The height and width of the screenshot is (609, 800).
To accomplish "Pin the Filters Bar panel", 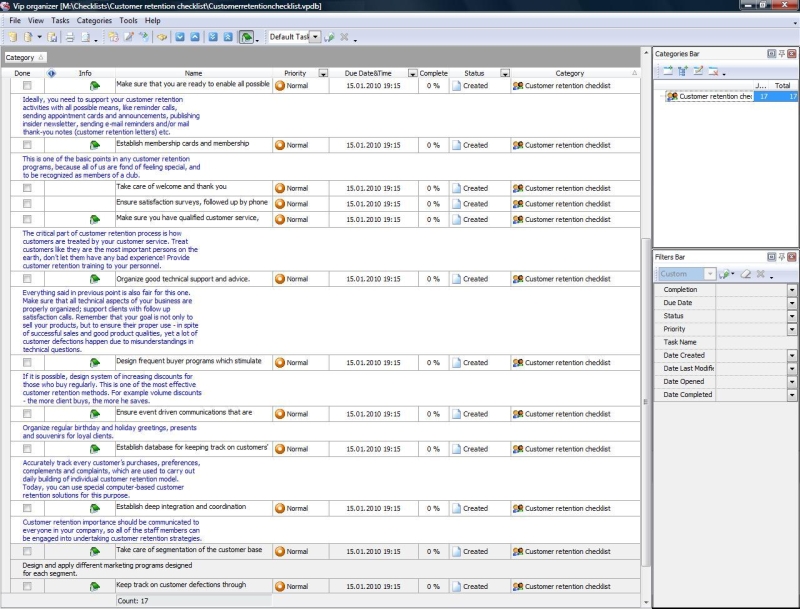I will [x=781, y=257].
